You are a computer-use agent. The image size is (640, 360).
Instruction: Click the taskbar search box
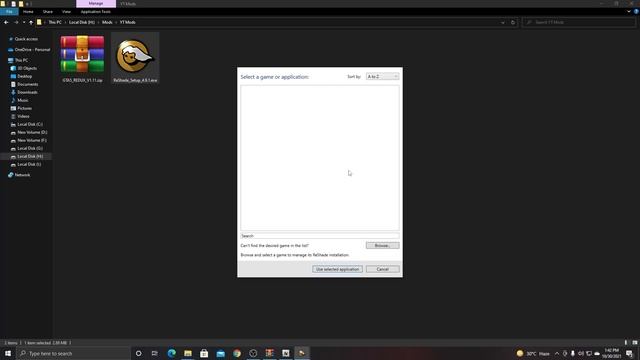click(x=73, y=353)
